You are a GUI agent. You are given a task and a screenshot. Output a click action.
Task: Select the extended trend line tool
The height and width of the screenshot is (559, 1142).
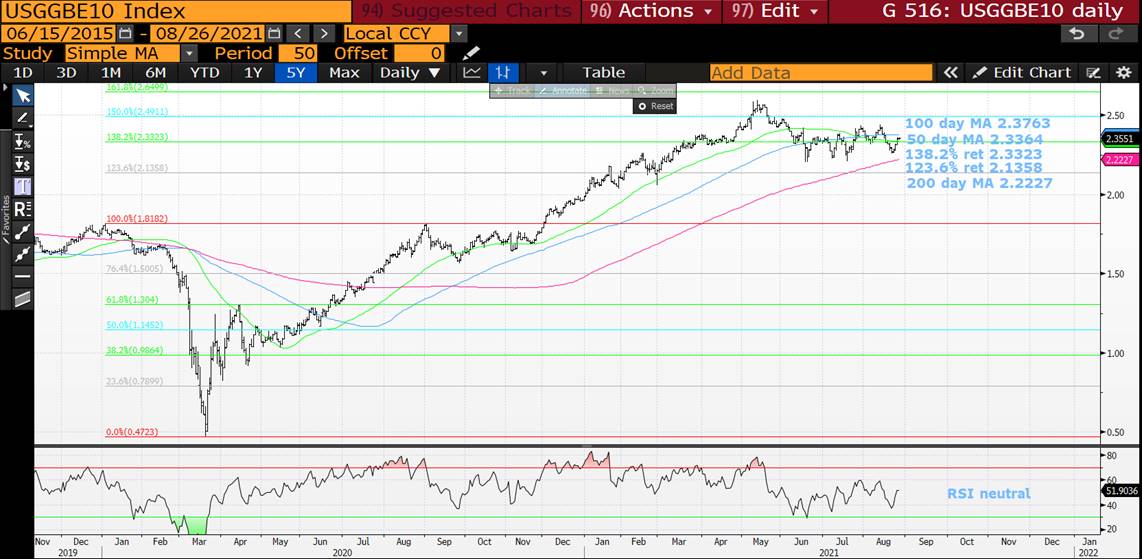23,254
